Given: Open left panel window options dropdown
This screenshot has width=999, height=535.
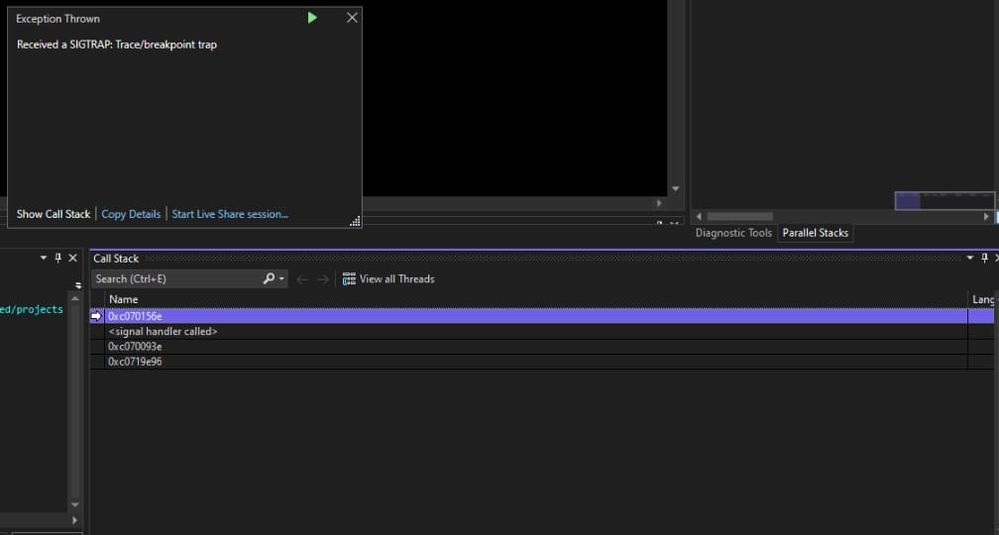Looking at the screenshot, I should 44,258.
